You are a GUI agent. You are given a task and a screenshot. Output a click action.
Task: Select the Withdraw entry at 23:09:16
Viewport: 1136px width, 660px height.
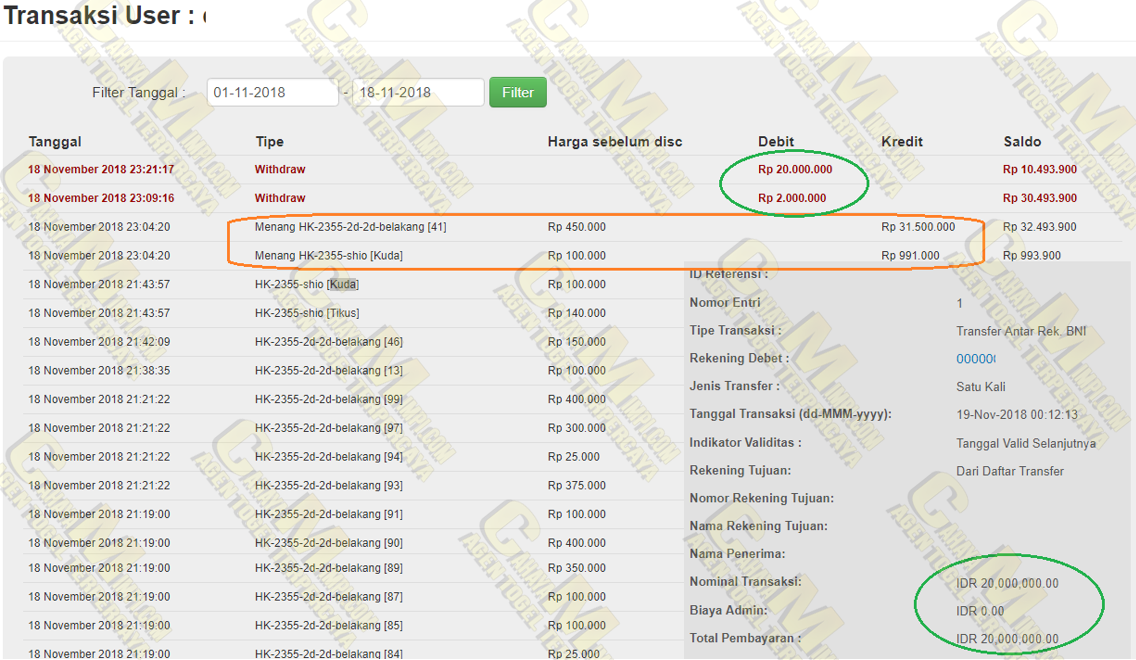click(280, 198)
